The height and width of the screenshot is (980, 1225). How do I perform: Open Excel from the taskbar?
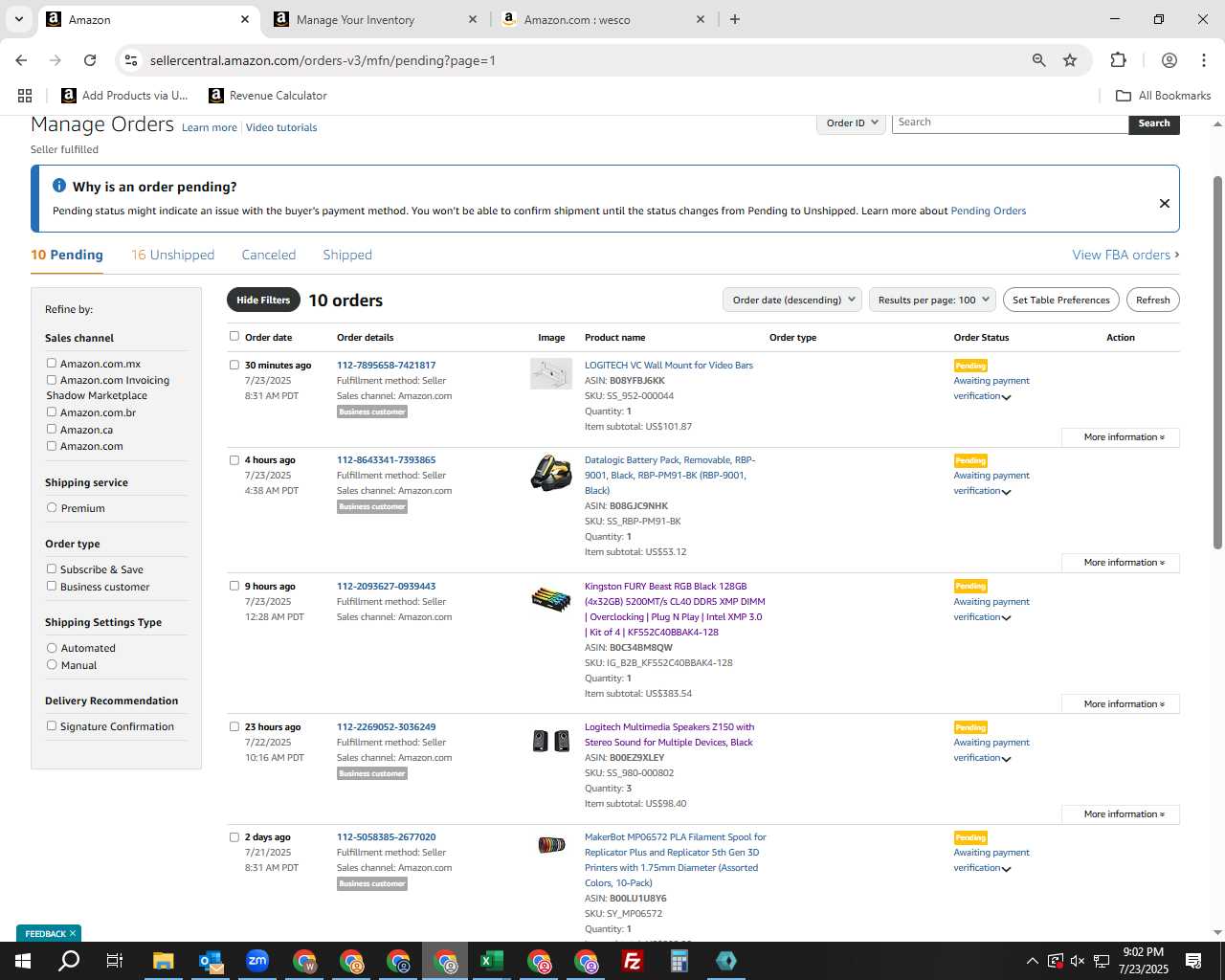click(492, 961)
